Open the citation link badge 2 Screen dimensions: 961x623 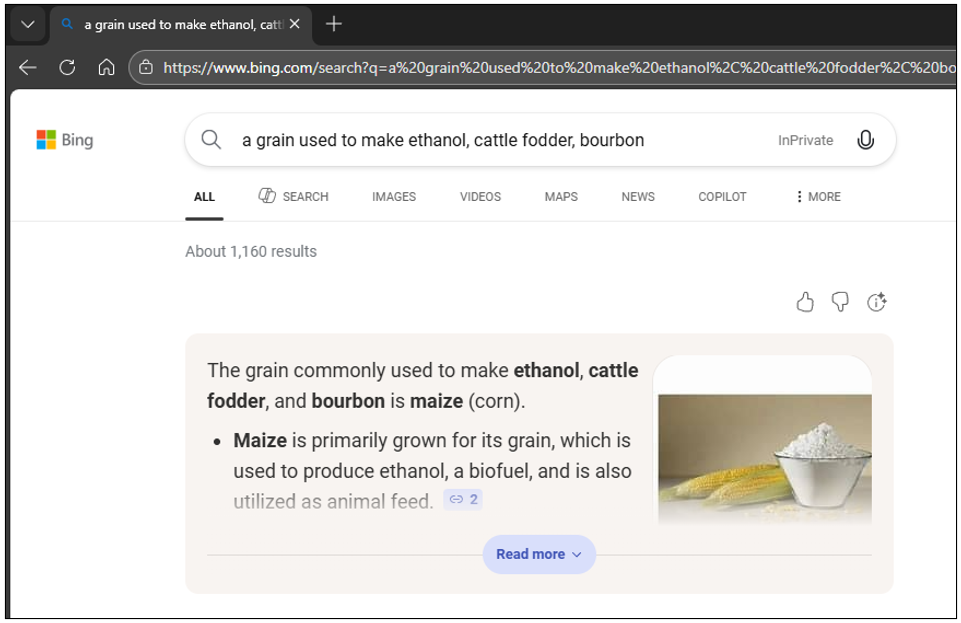[463, 499]
